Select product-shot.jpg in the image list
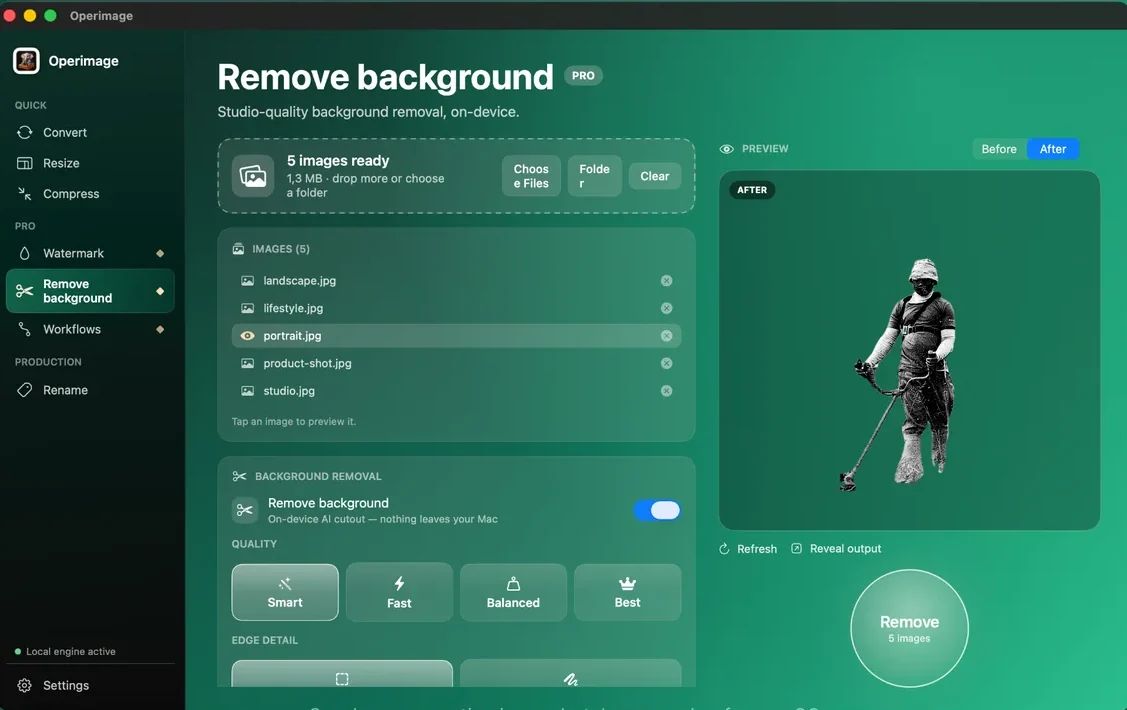 (456, 364)
